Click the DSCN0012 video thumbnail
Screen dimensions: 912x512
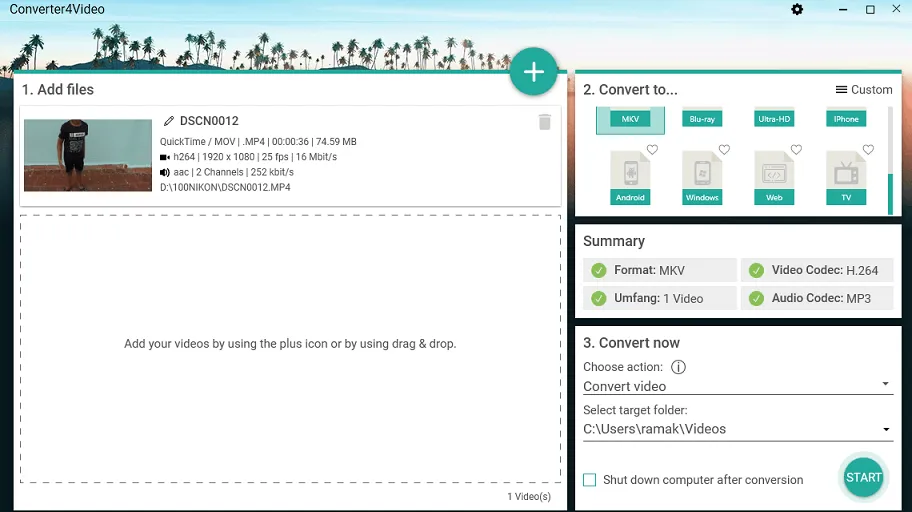88,155
